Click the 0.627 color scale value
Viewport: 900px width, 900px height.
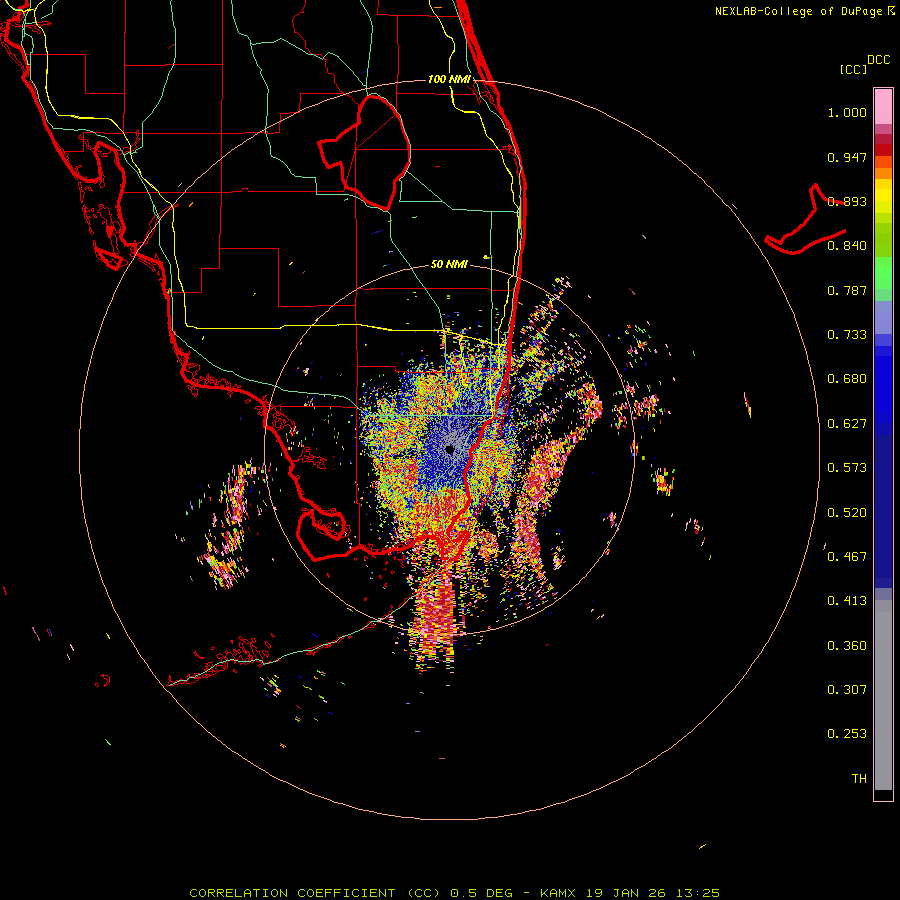pyautogui.click(x=847, y=424)
